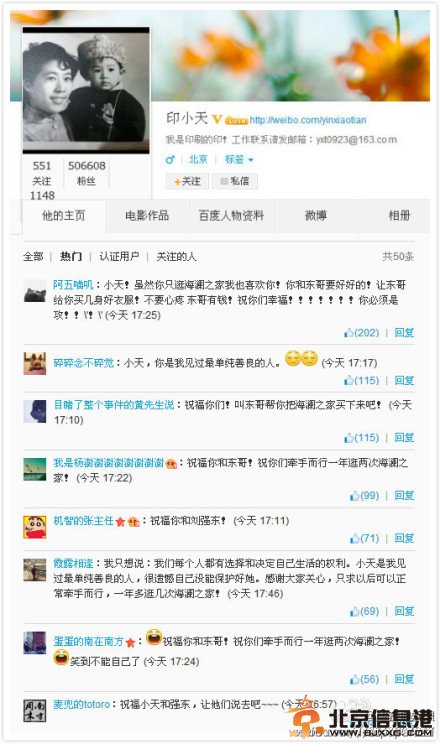This screenshot has height=744, width=440.
Task: Open the 百度人物资料 tab
Action: coord(231,215)
